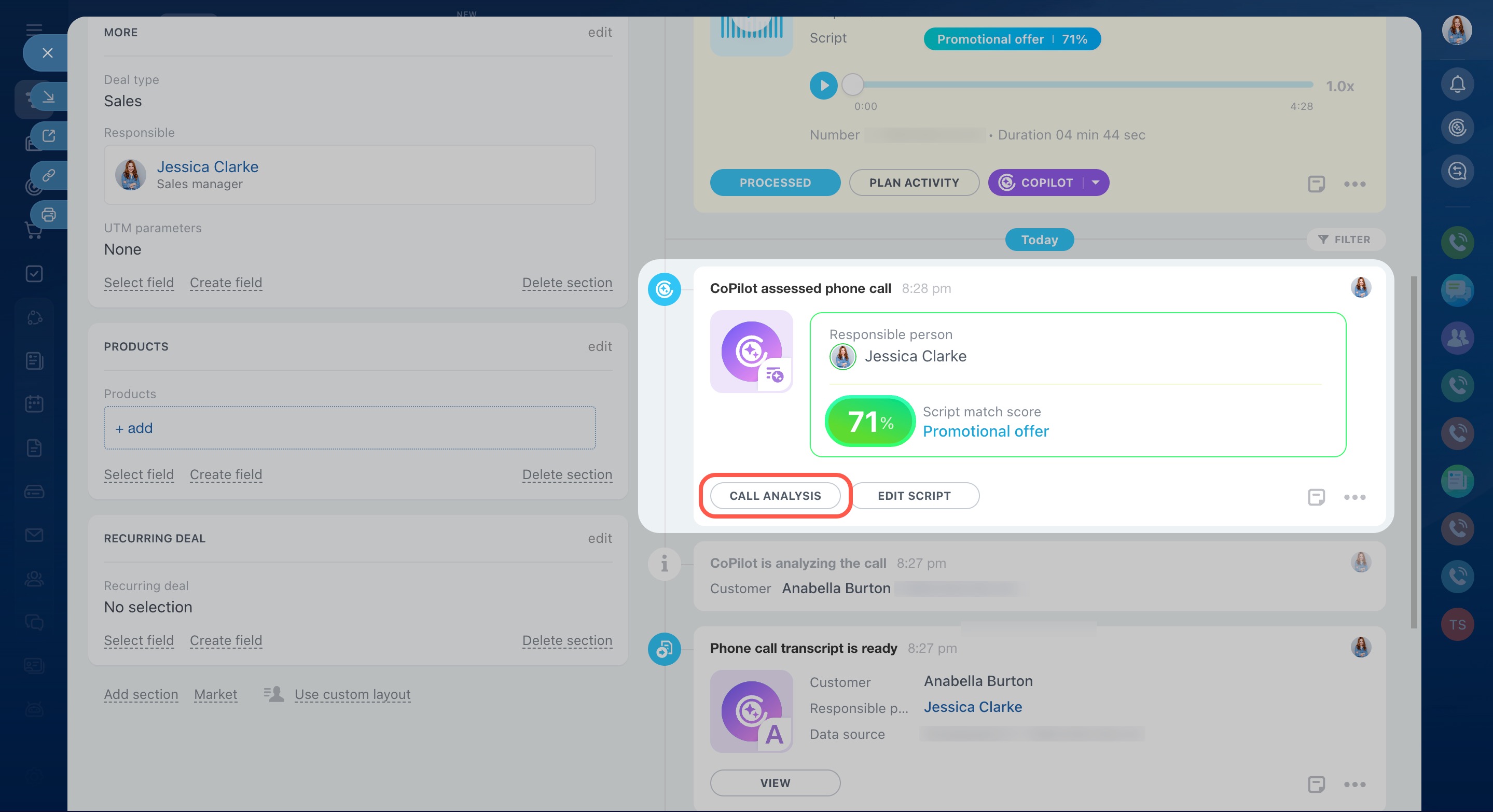Click the print icon on side tab
1493x812 pixels.
(49, 215)
